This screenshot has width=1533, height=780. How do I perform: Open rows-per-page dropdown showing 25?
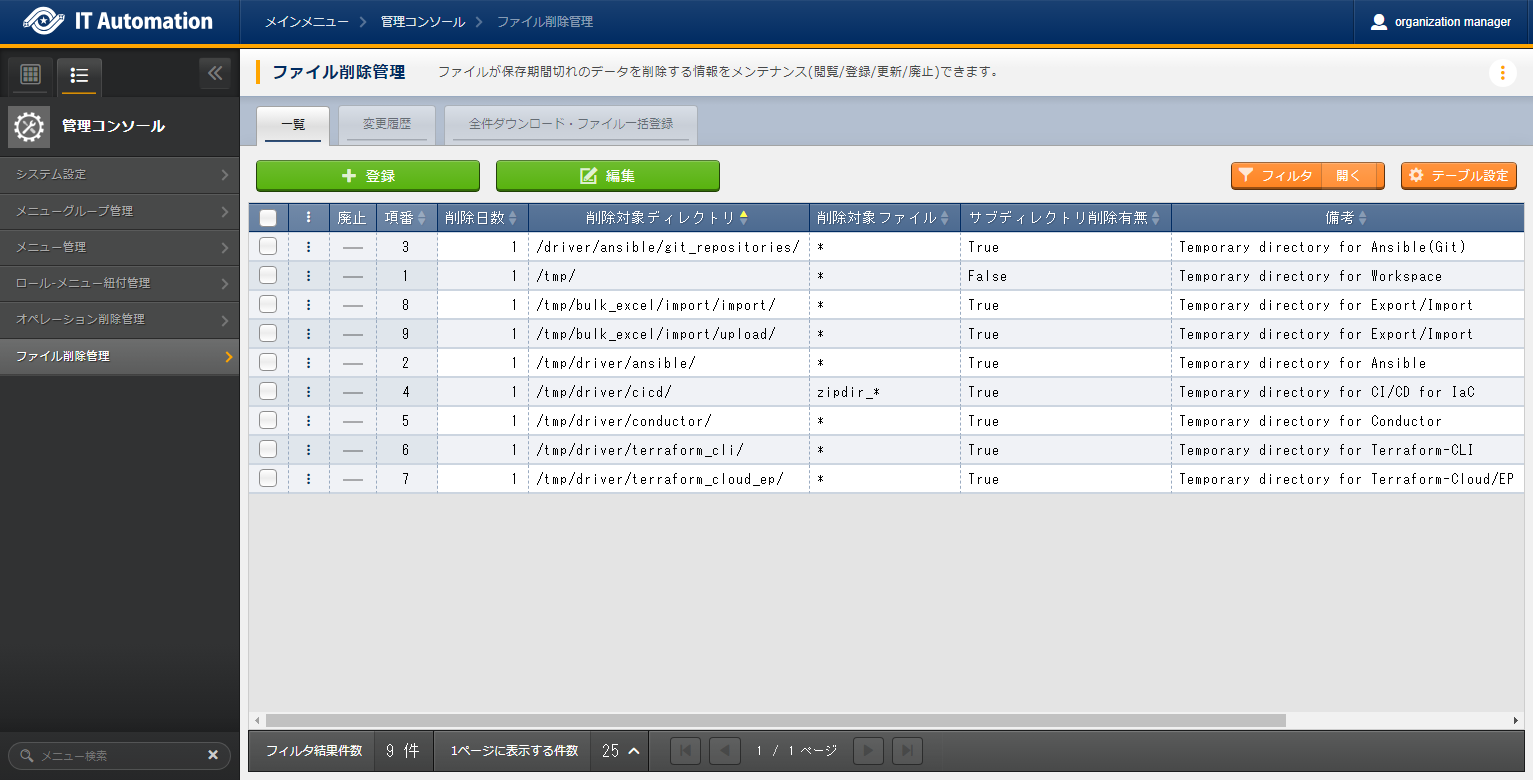pyautogui.click(x=620, y=751)
